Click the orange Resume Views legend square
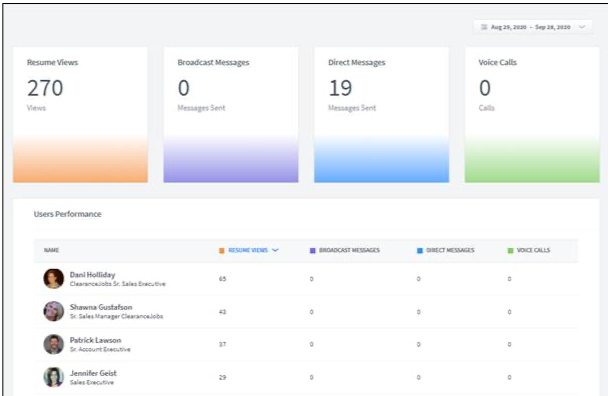The height and width of the screenshot is (396, 608). (x=222, y=251)
